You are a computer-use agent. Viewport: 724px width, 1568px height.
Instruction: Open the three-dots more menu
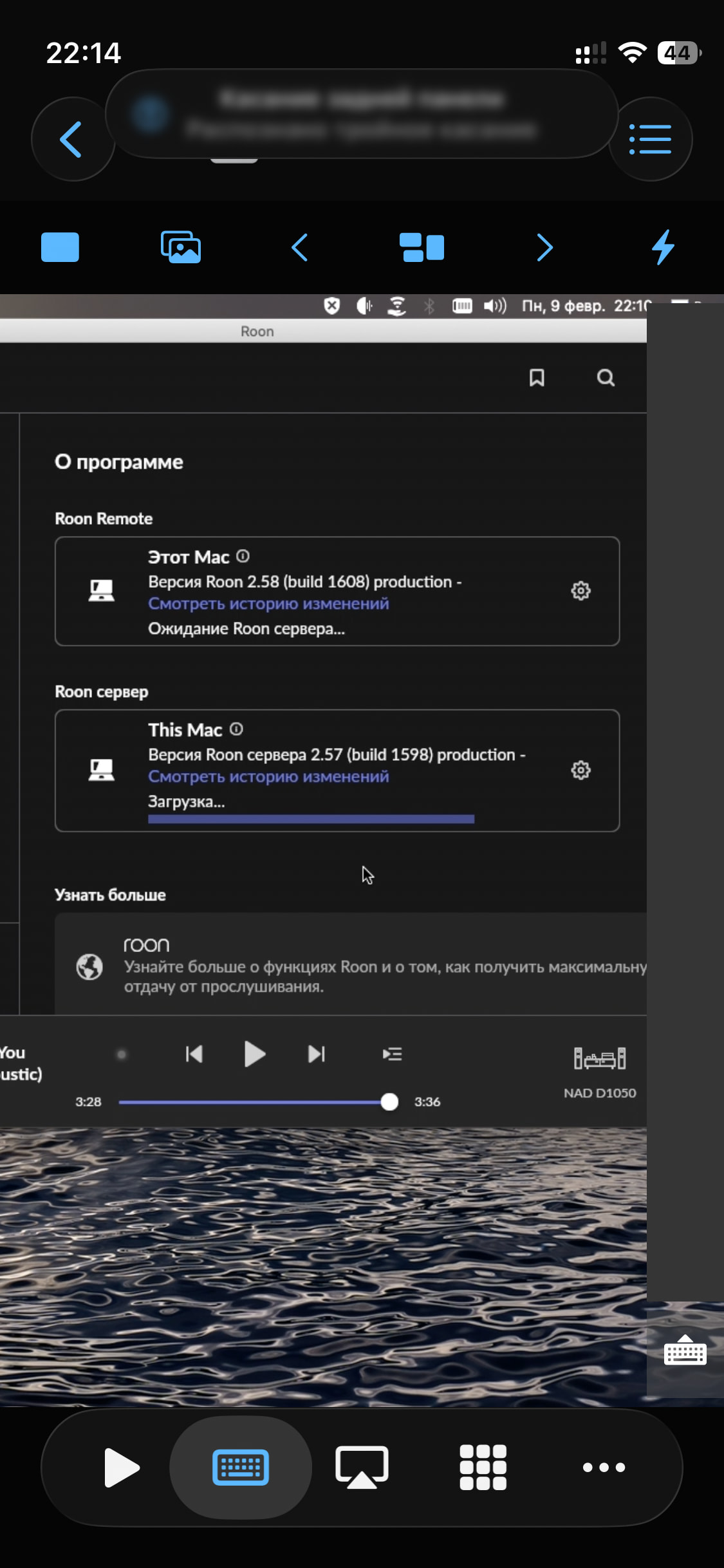603,1468
